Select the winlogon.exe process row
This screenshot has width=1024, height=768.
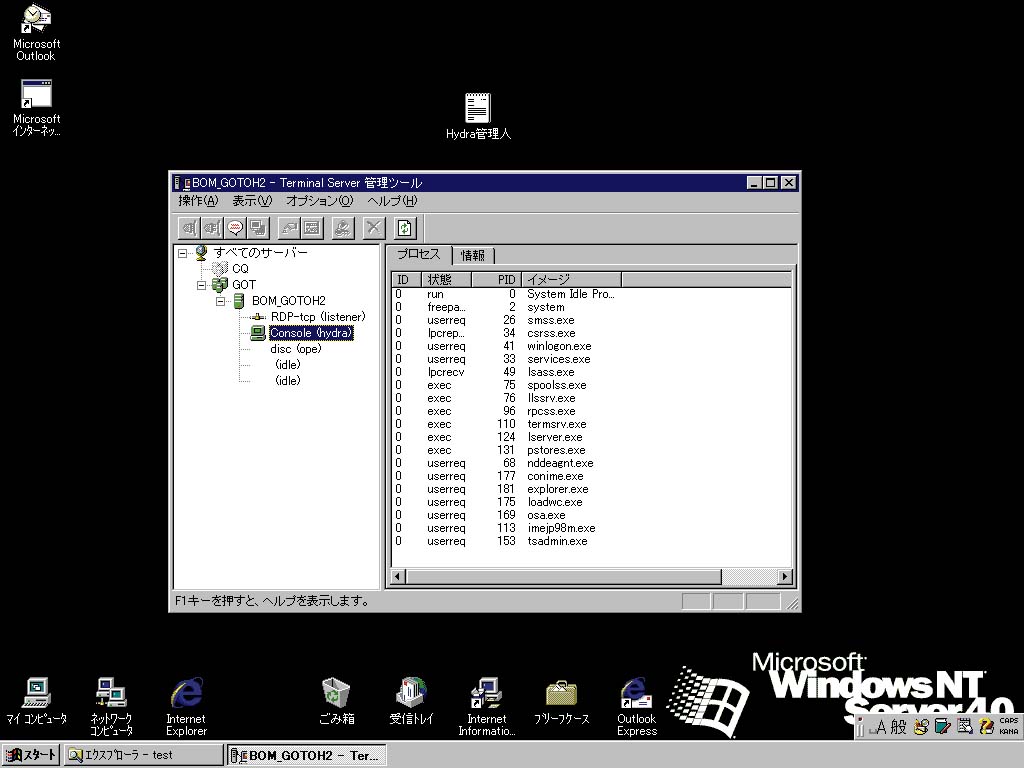tap(592, 346)
